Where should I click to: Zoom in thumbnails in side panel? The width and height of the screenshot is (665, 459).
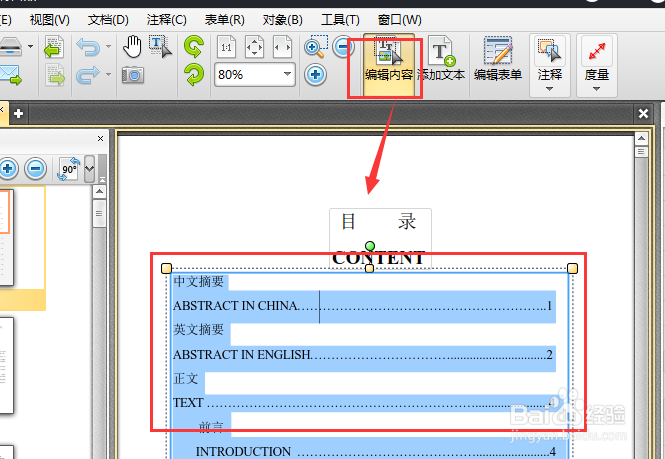pos(8,168)
